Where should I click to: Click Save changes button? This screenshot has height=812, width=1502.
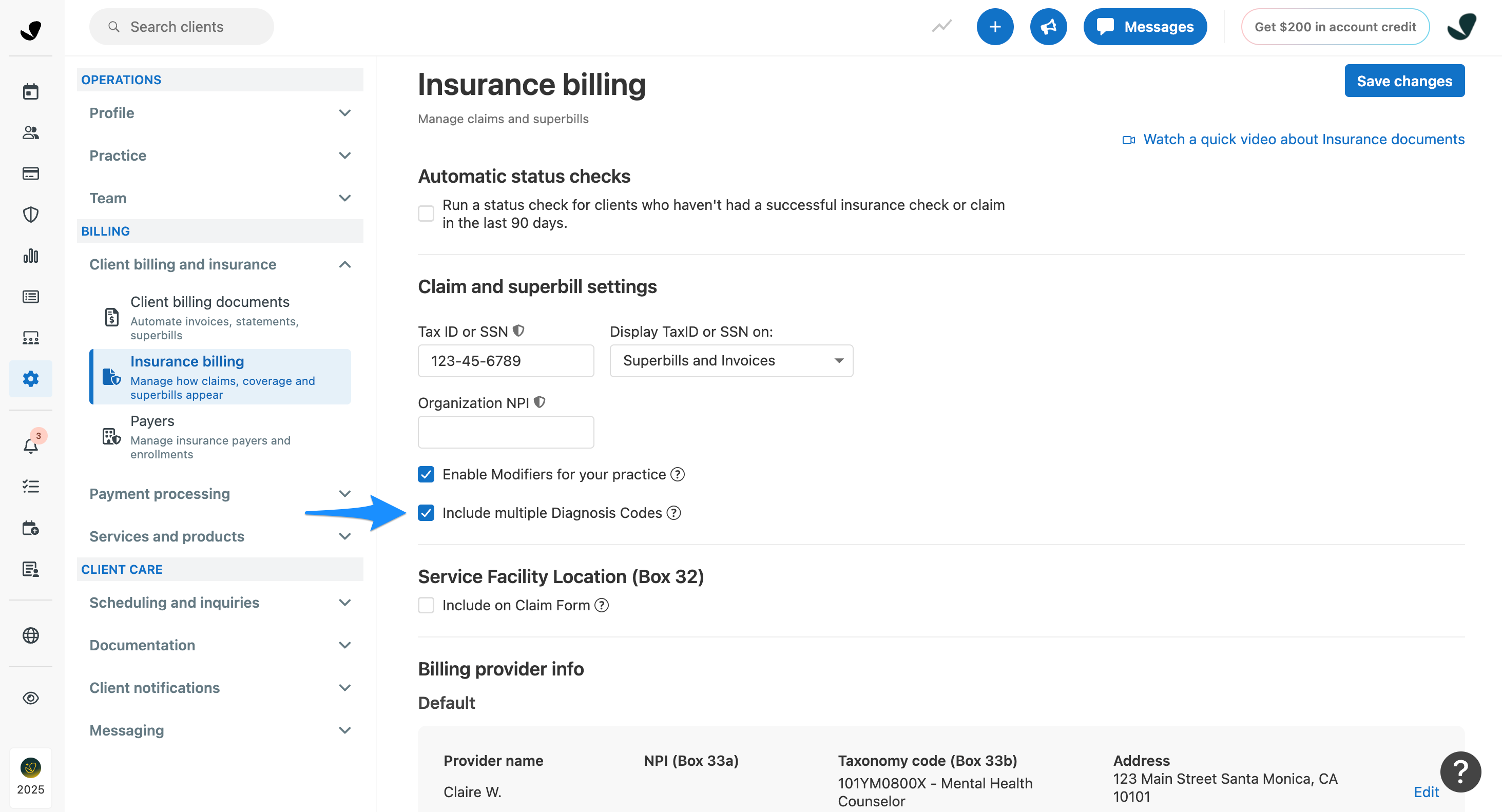click(x=1404, y=81)
